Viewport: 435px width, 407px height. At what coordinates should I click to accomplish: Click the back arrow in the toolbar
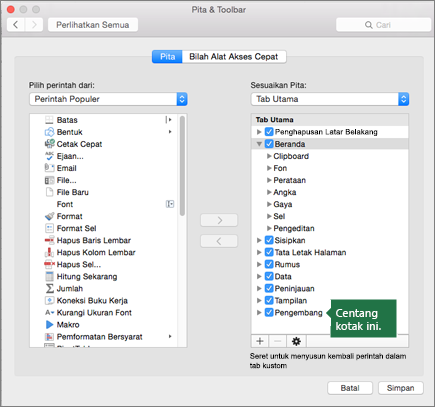click(x=16, y=25)
